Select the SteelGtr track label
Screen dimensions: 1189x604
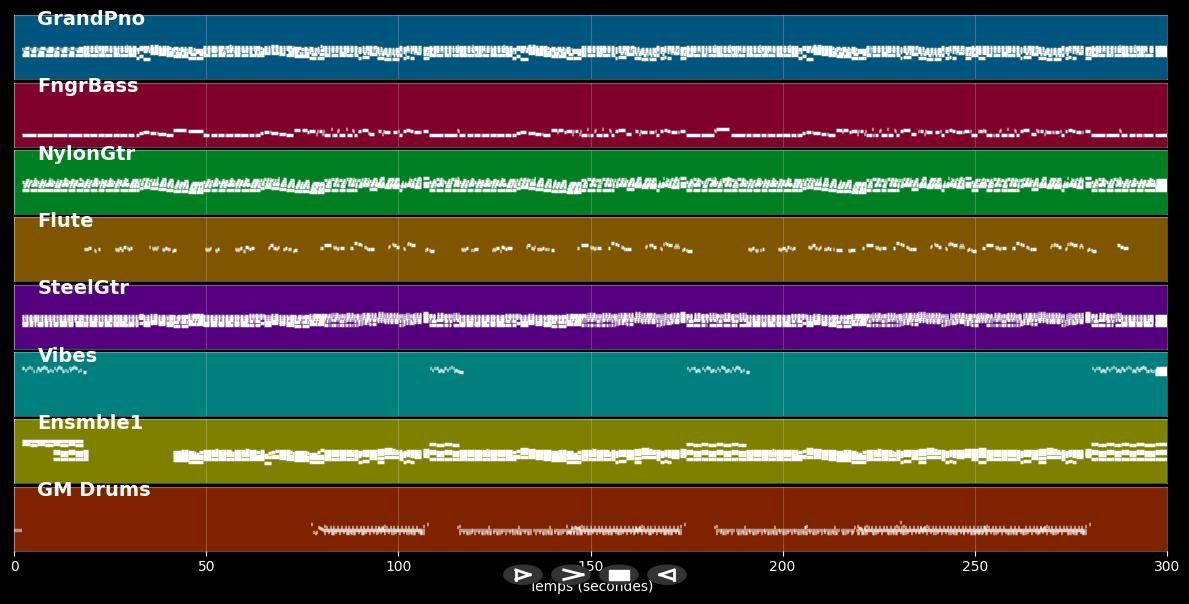coord(83,288)
